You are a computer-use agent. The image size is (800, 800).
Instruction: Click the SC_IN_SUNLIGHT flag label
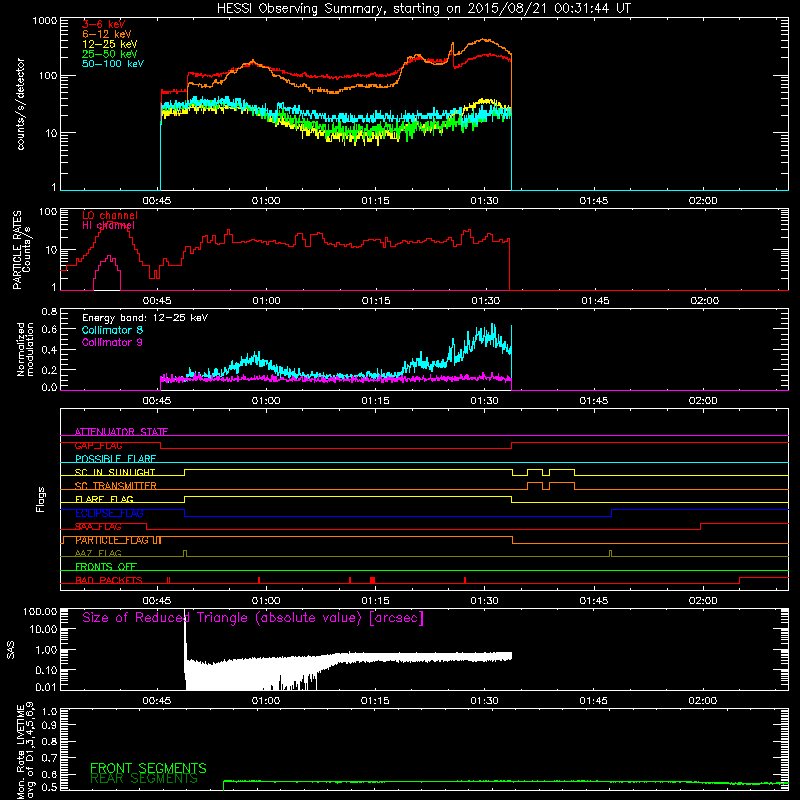click(x=115, y=472)
